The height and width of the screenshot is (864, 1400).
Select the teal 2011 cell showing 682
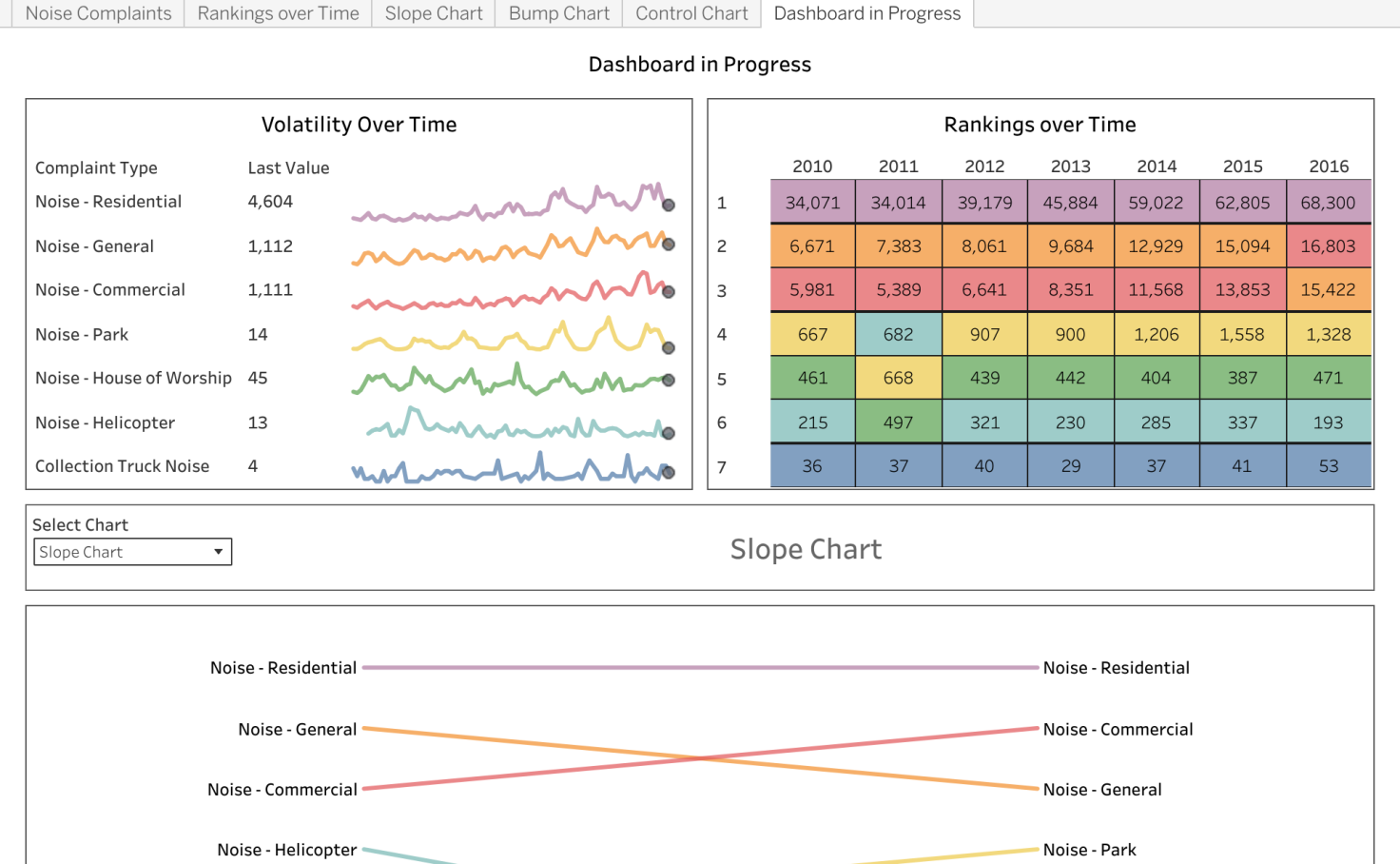point(898,334)
